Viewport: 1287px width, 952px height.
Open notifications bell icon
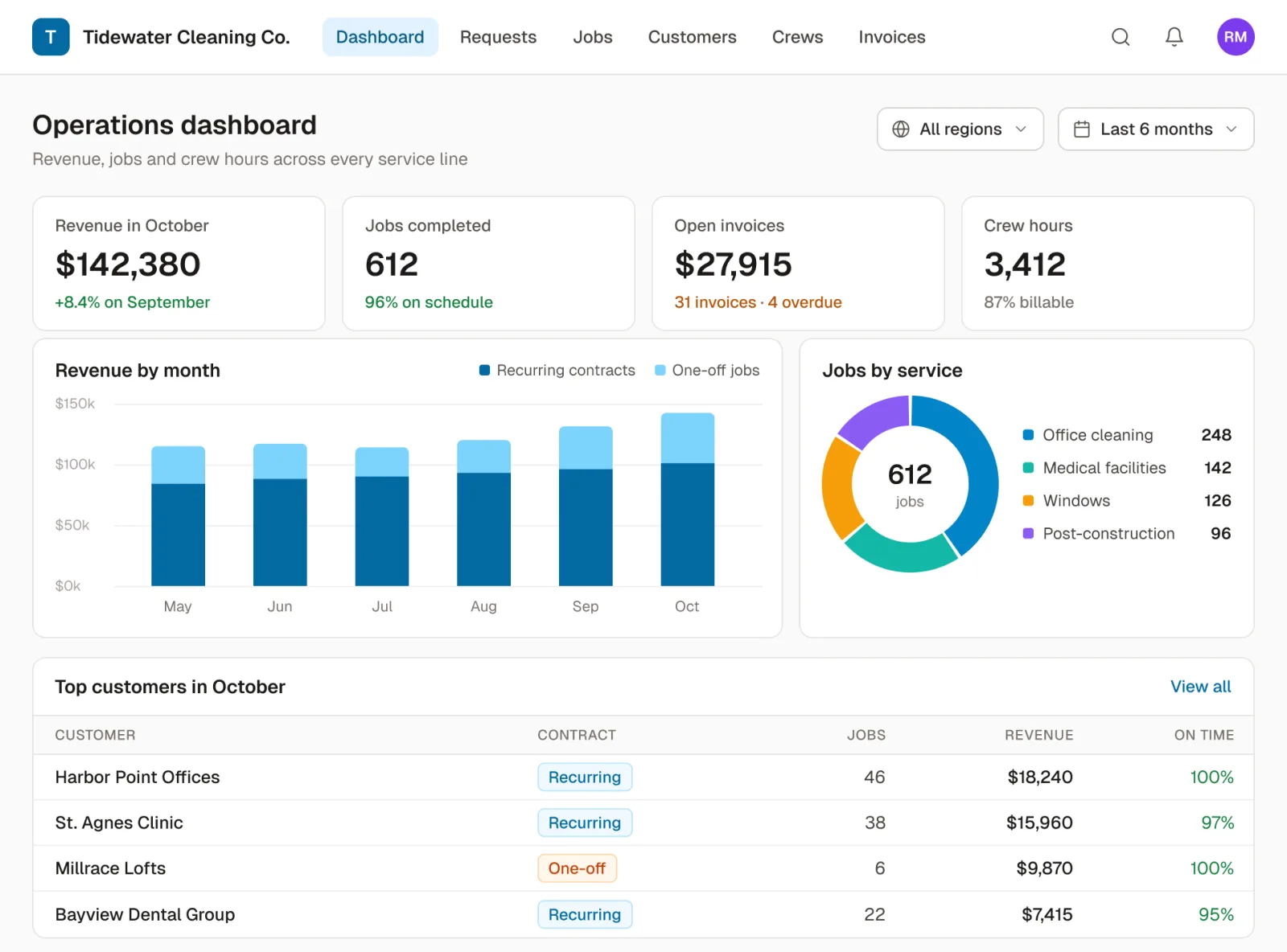pos(1174,37)
